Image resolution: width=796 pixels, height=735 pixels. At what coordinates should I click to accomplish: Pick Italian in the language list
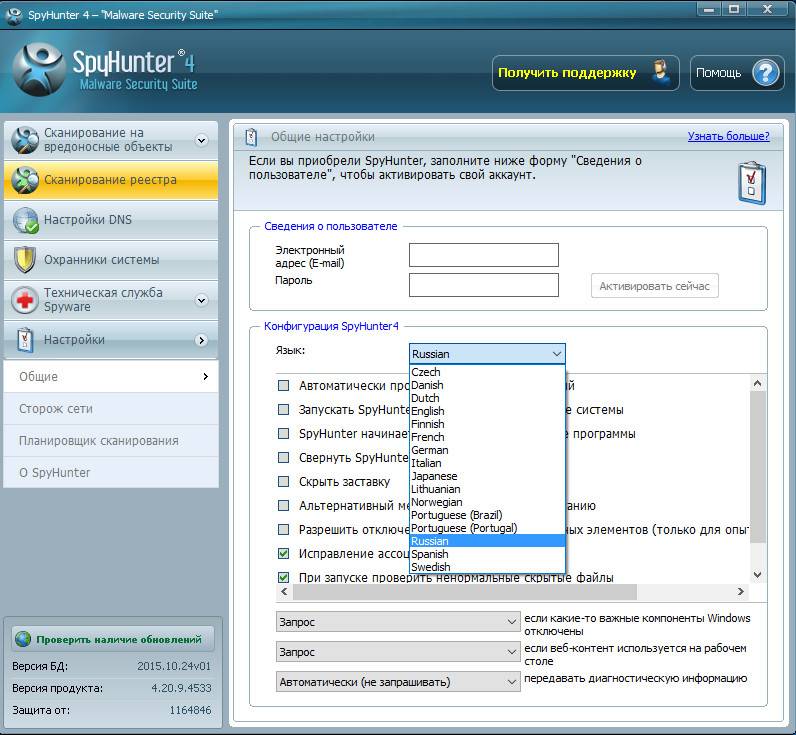pyautogui.click(x=487, y=463)
